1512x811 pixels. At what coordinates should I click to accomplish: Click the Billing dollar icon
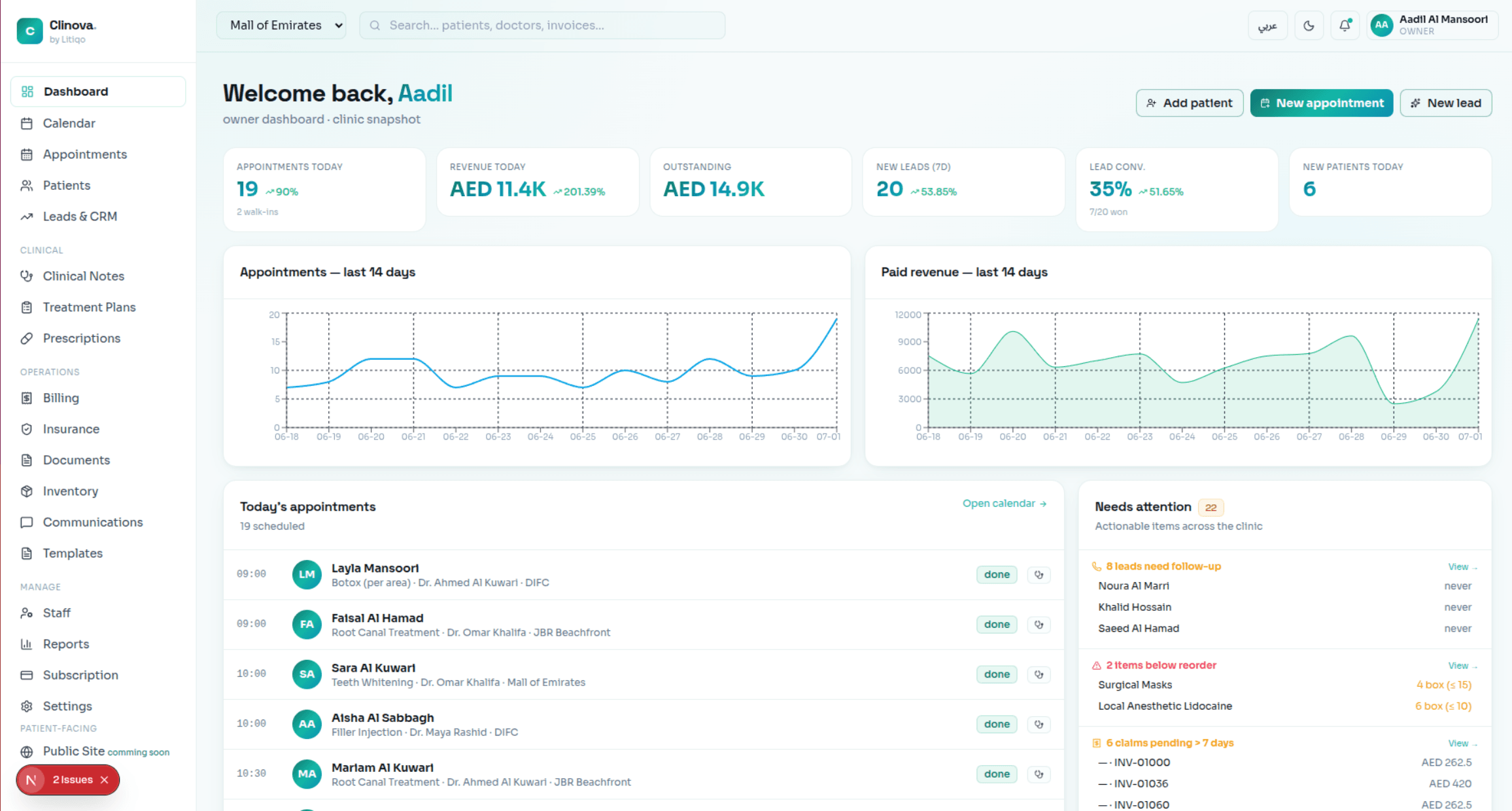(x=27, y=398)
